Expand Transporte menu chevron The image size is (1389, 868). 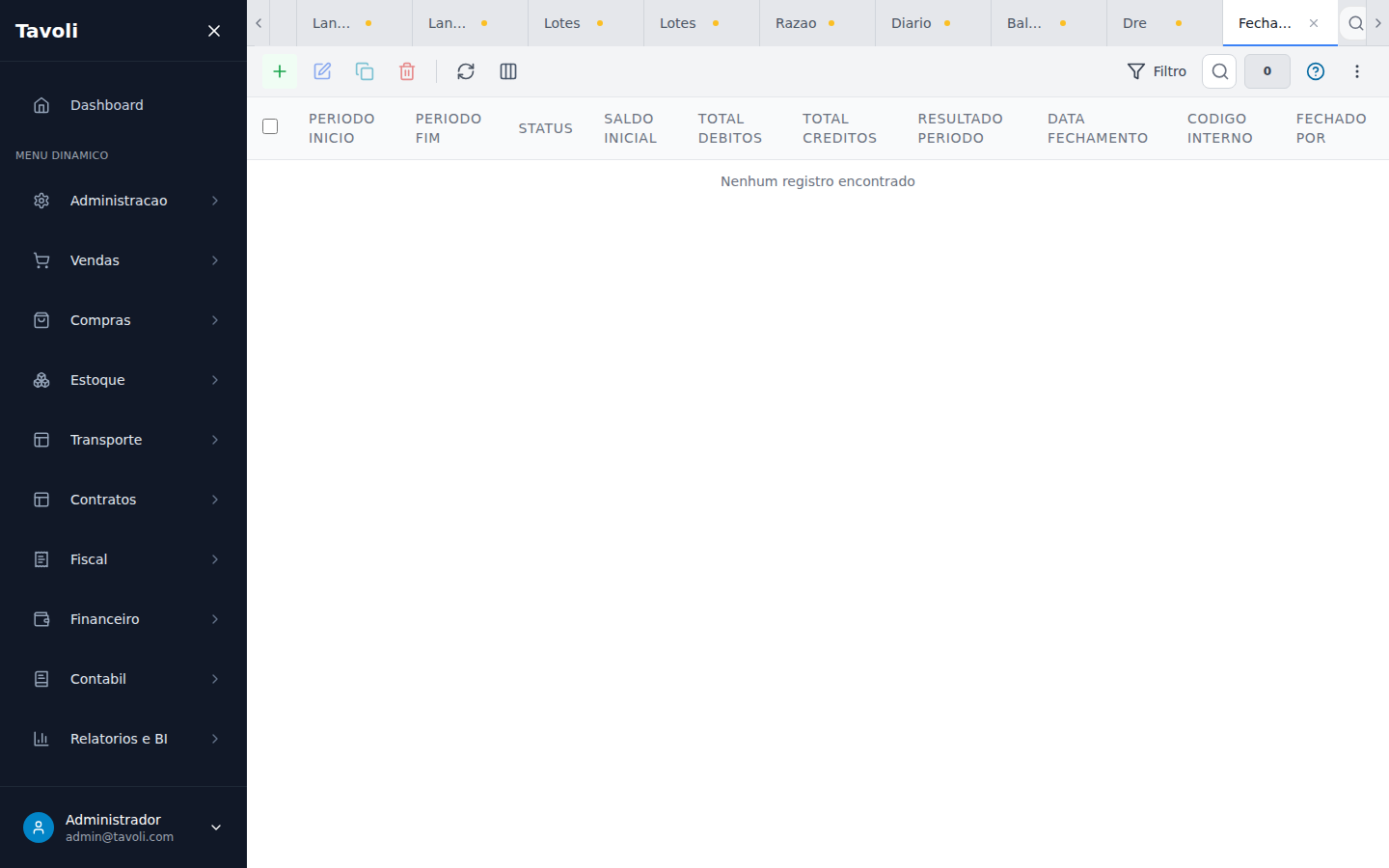215,440
